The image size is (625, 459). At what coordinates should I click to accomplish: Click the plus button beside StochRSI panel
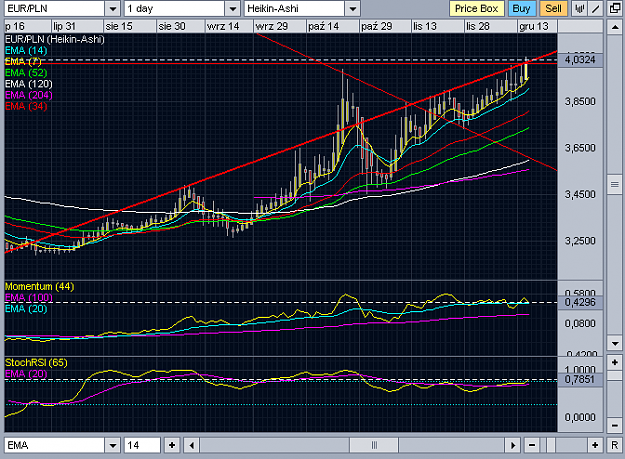(x=615, y=363)
